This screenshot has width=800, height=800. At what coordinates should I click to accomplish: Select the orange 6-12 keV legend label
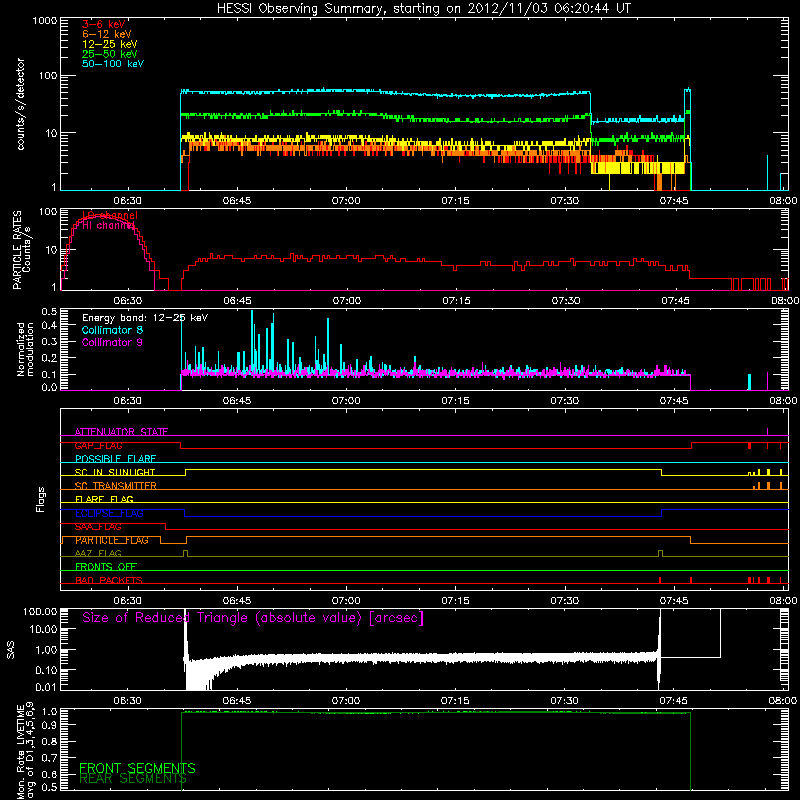[107, 34]
